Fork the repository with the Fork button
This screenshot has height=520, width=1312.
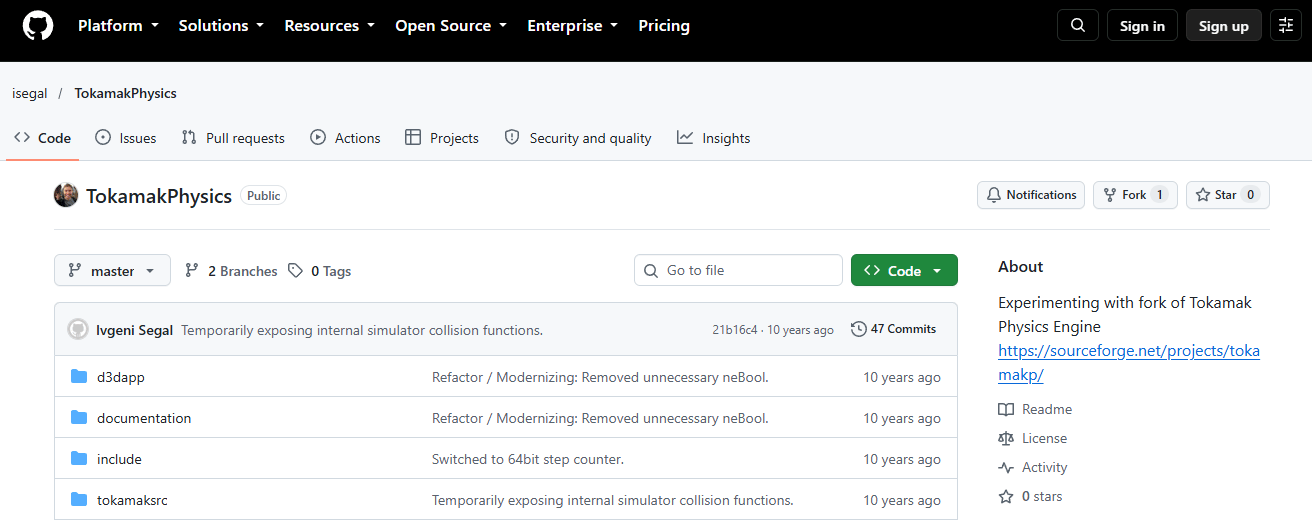(x=1135, y=195)
